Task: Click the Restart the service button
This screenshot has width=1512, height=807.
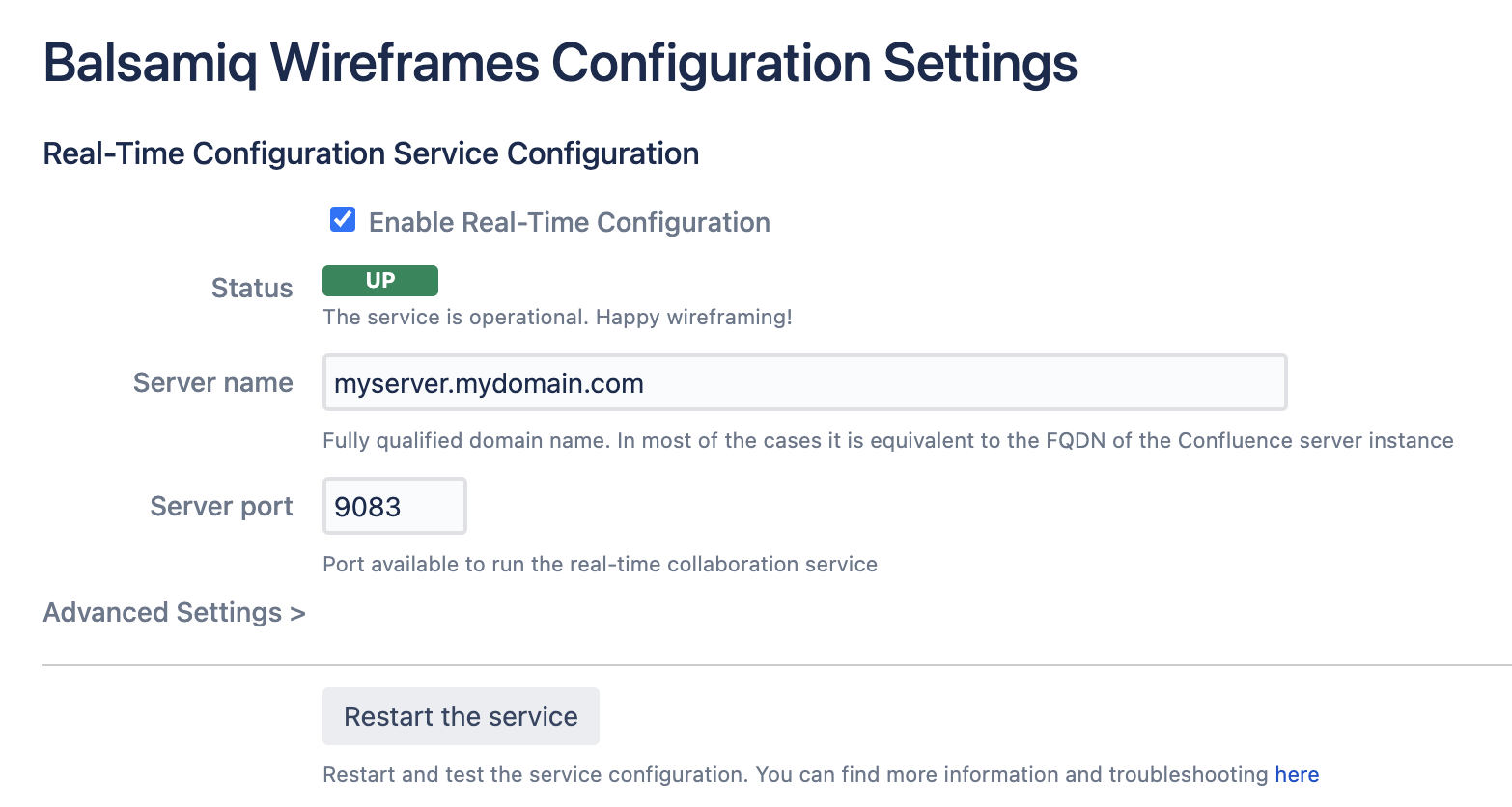Action: point(461,716)
